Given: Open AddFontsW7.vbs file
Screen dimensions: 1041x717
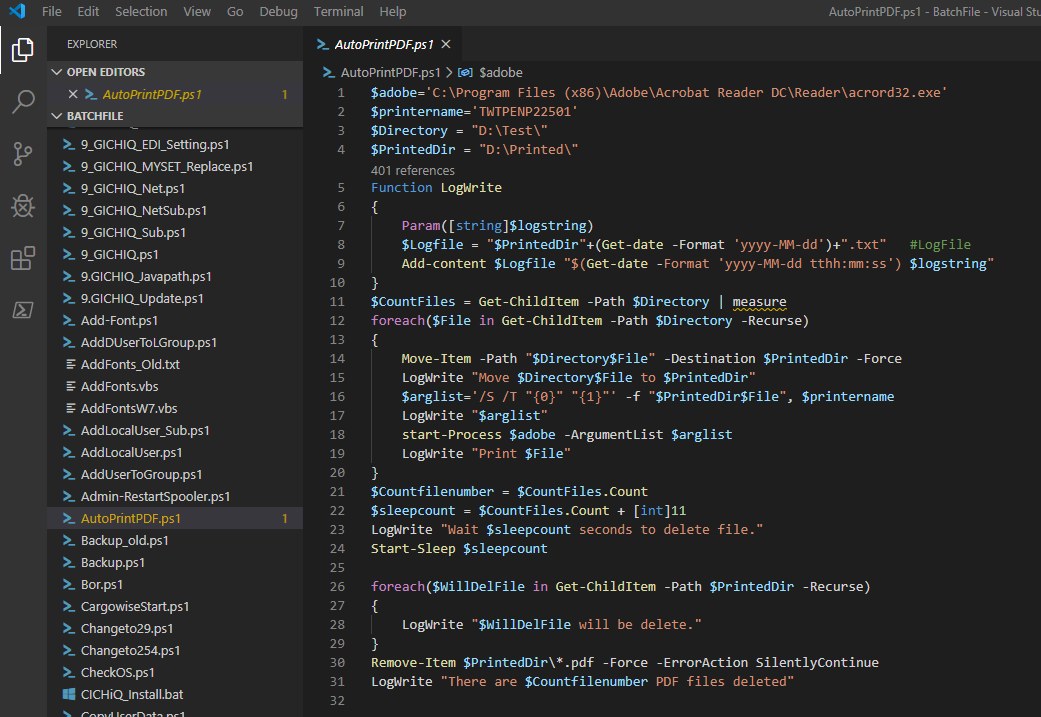Looking at the screenshot, I should [x=175, y=408].
